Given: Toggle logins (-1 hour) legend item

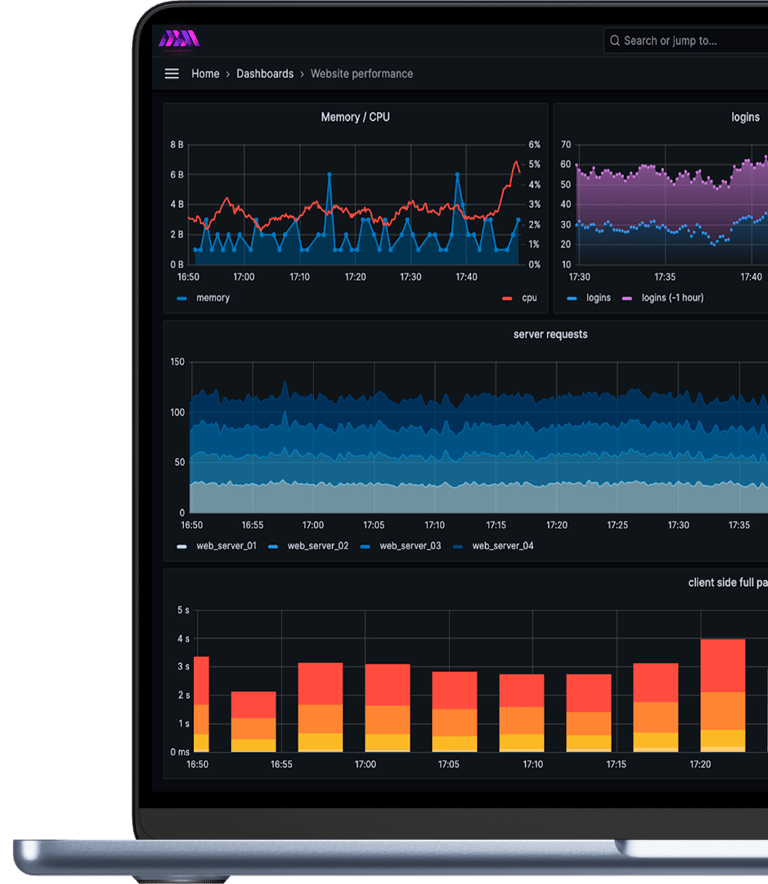Looking at the screenshot, I should pyautogui.click(x=672, y=298).
